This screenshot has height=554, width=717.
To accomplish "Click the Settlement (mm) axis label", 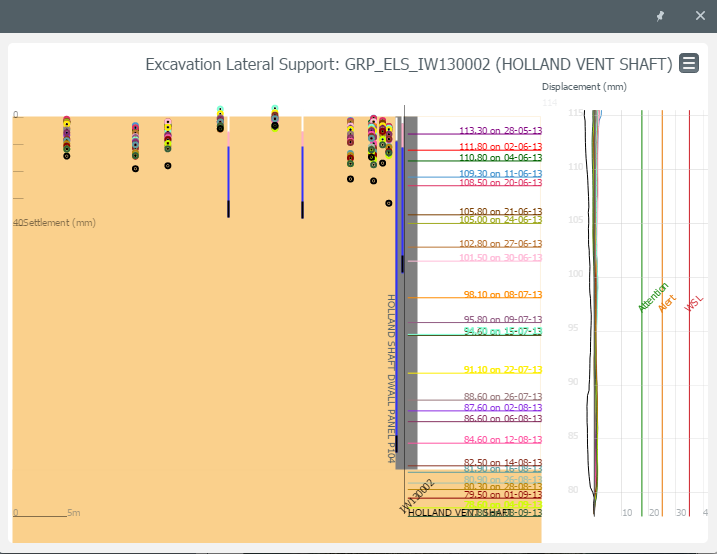I will pyautogui.click(x=59, y=223).
